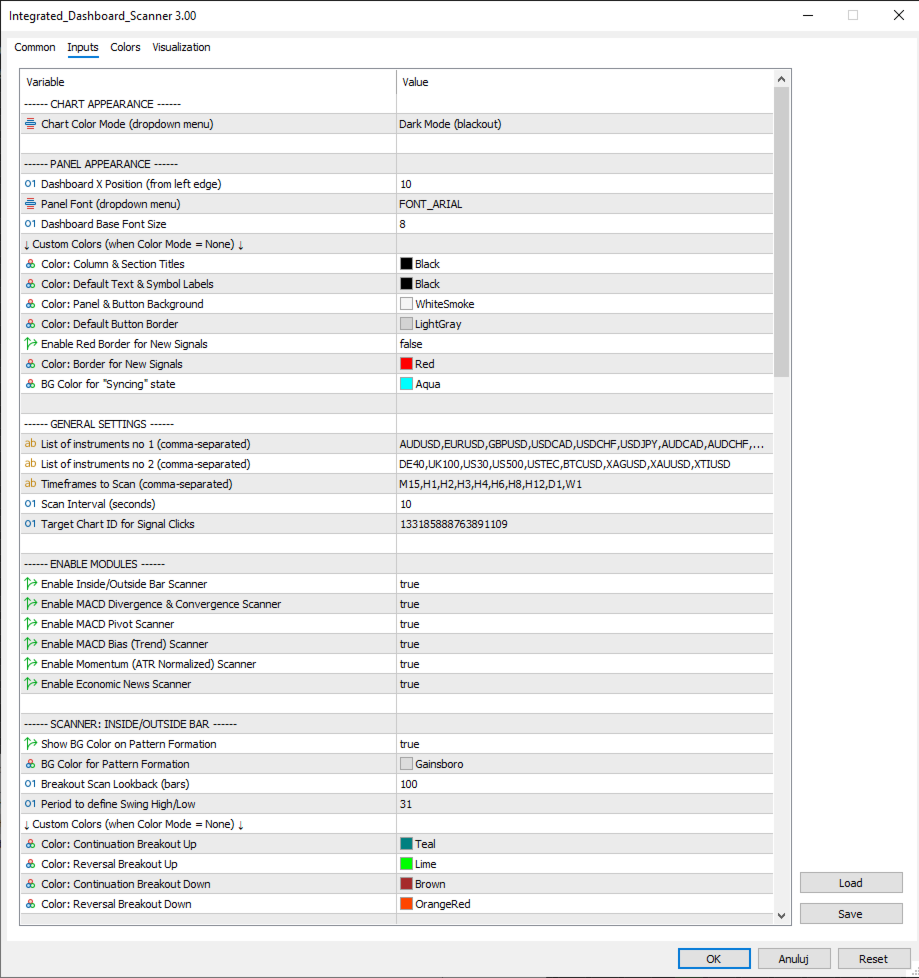Click color icon beside Default Text & Symbol Labels
Screen dimensions: 919x978
30,284
